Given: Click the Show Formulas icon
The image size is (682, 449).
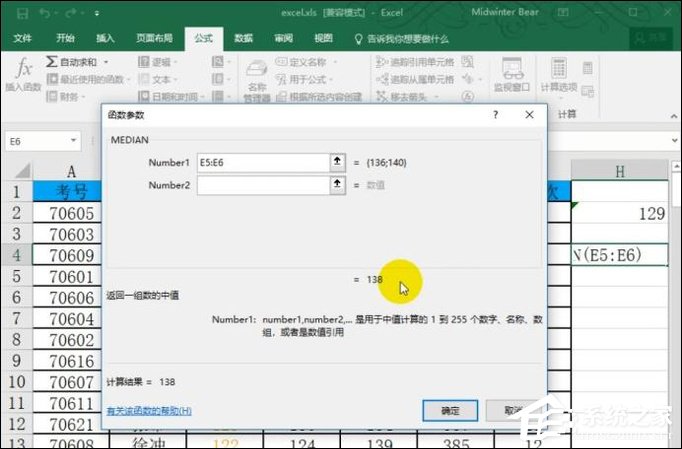Looking at the screenshot, I should click(x=468, y=62).
